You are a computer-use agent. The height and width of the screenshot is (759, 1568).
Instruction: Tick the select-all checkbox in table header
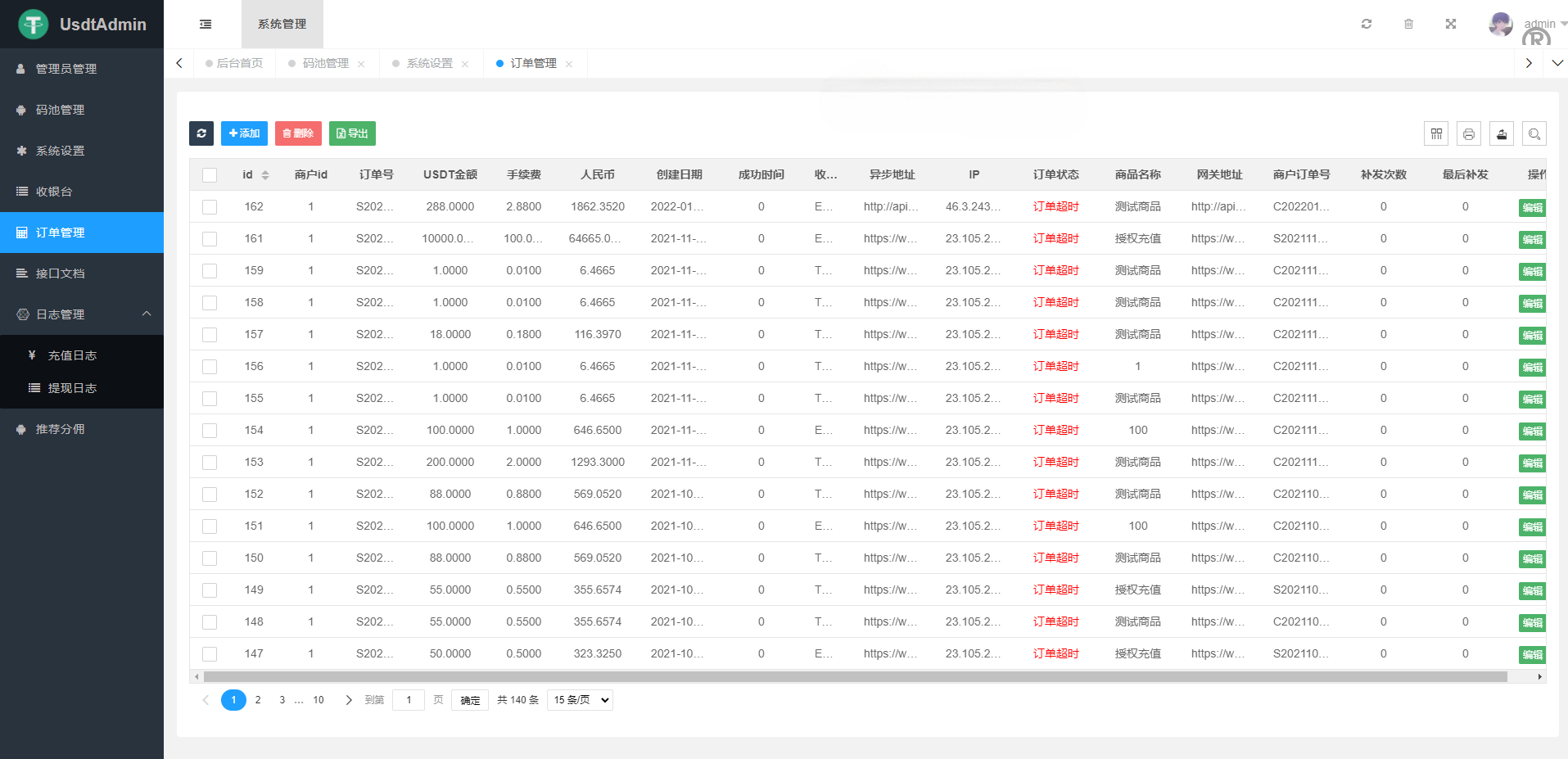[210, 175]
